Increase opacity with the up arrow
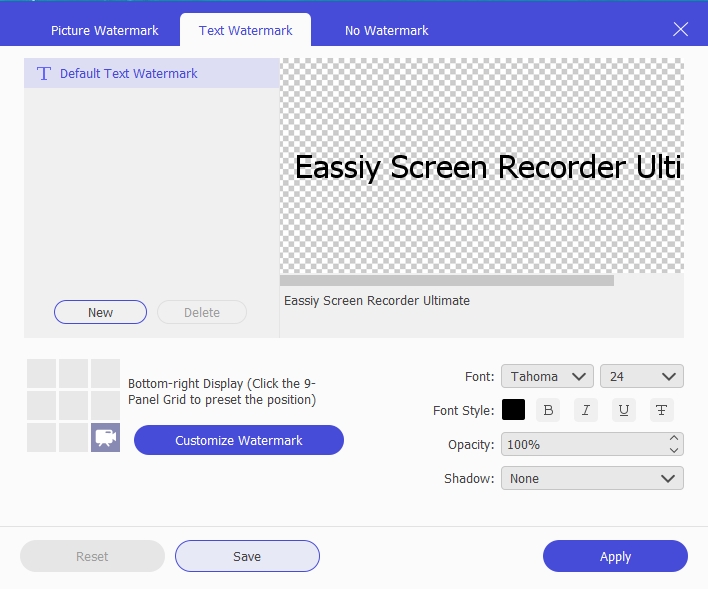The image size is (708, 589). (x=674, y=438)
